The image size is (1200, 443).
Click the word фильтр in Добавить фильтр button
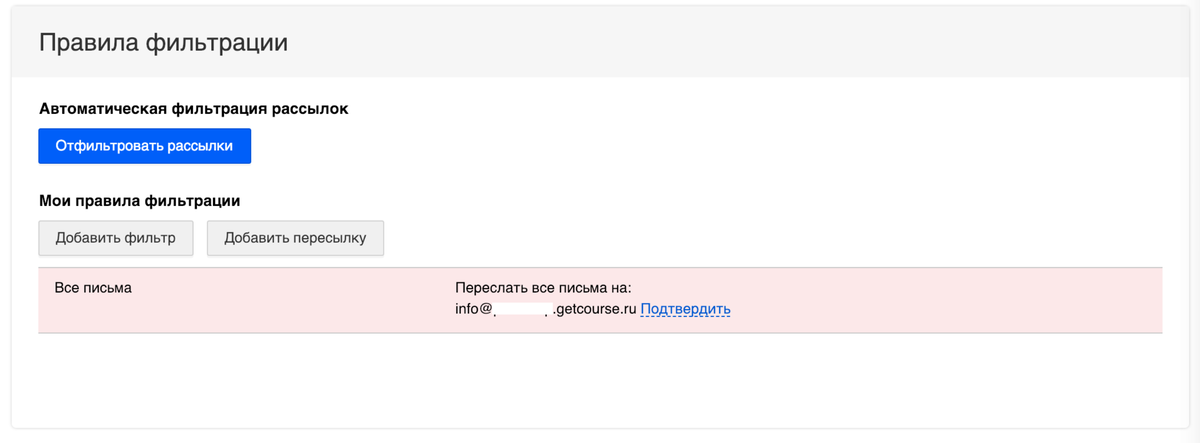point(150,238)
